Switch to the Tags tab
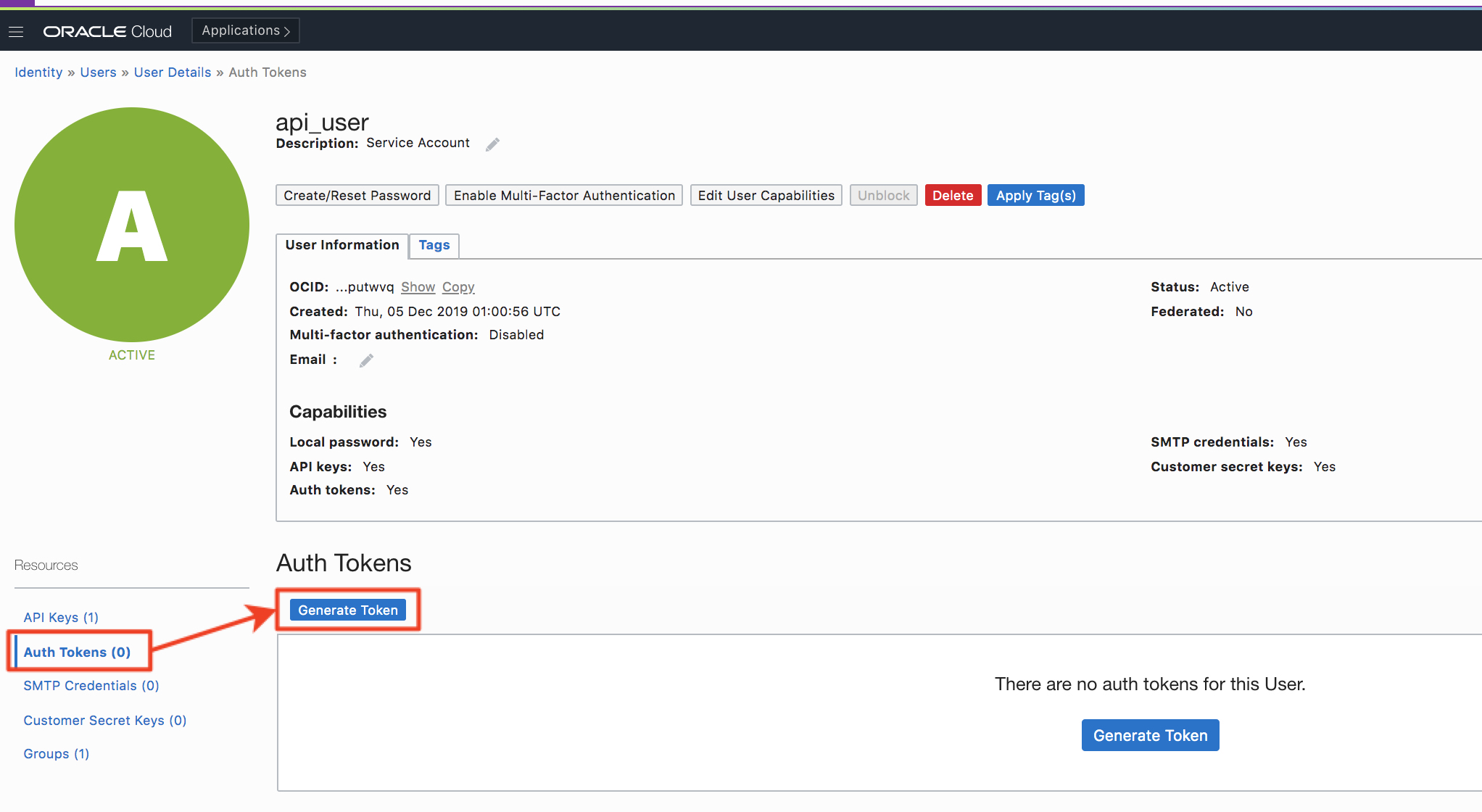This screenshot has height=812, width=1482. 434,245
